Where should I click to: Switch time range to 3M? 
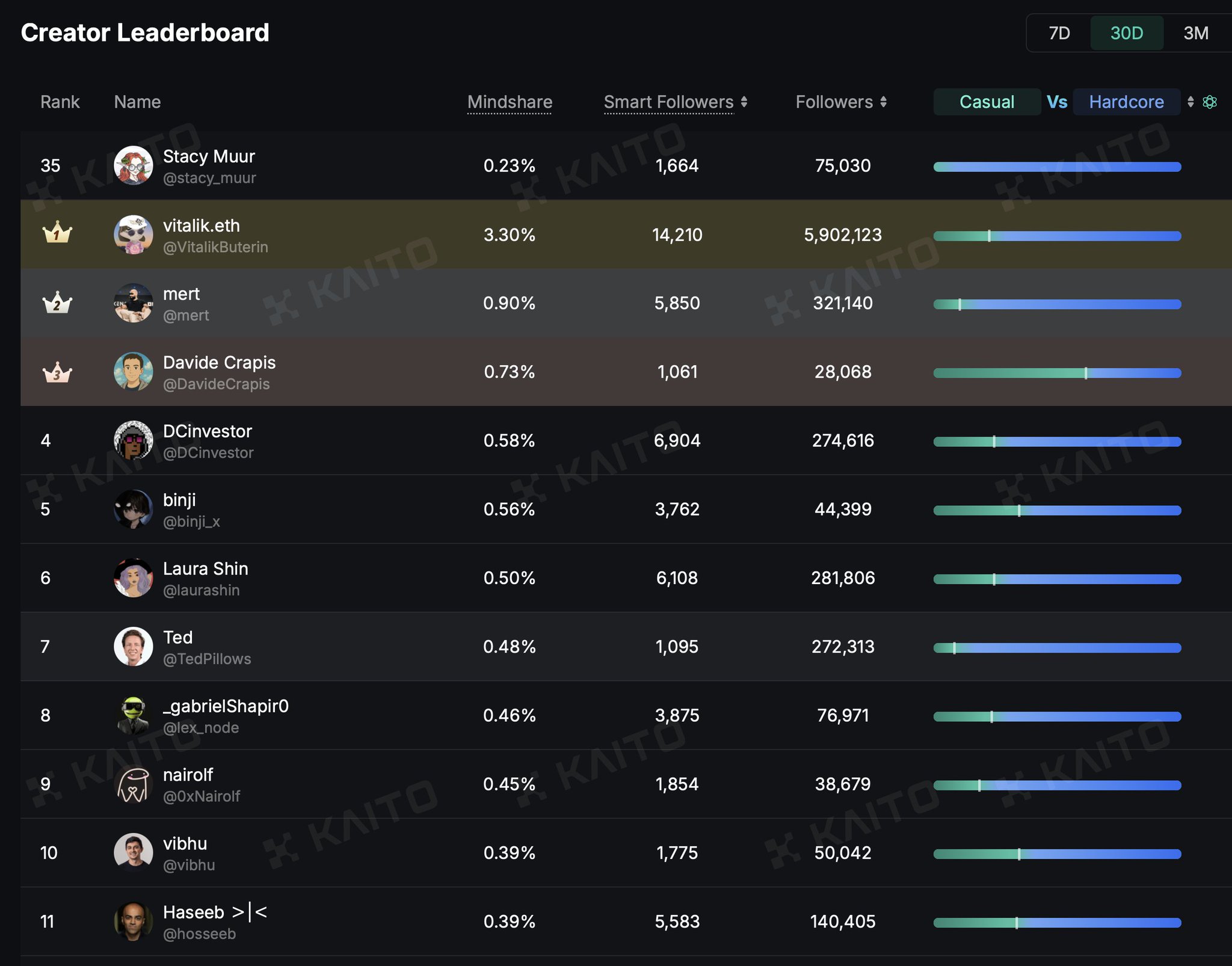coord(1195,33)
